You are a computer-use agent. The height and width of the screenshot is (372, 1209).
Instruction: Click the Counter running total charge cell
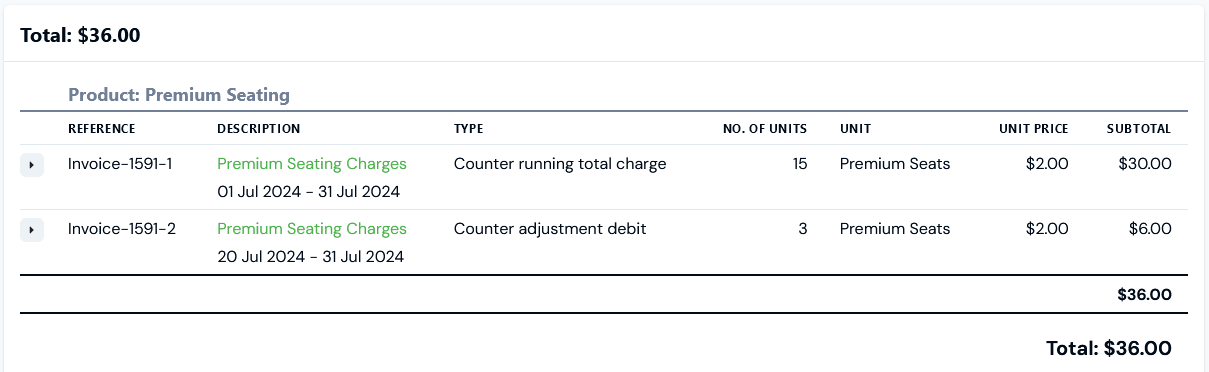[560, 164]
